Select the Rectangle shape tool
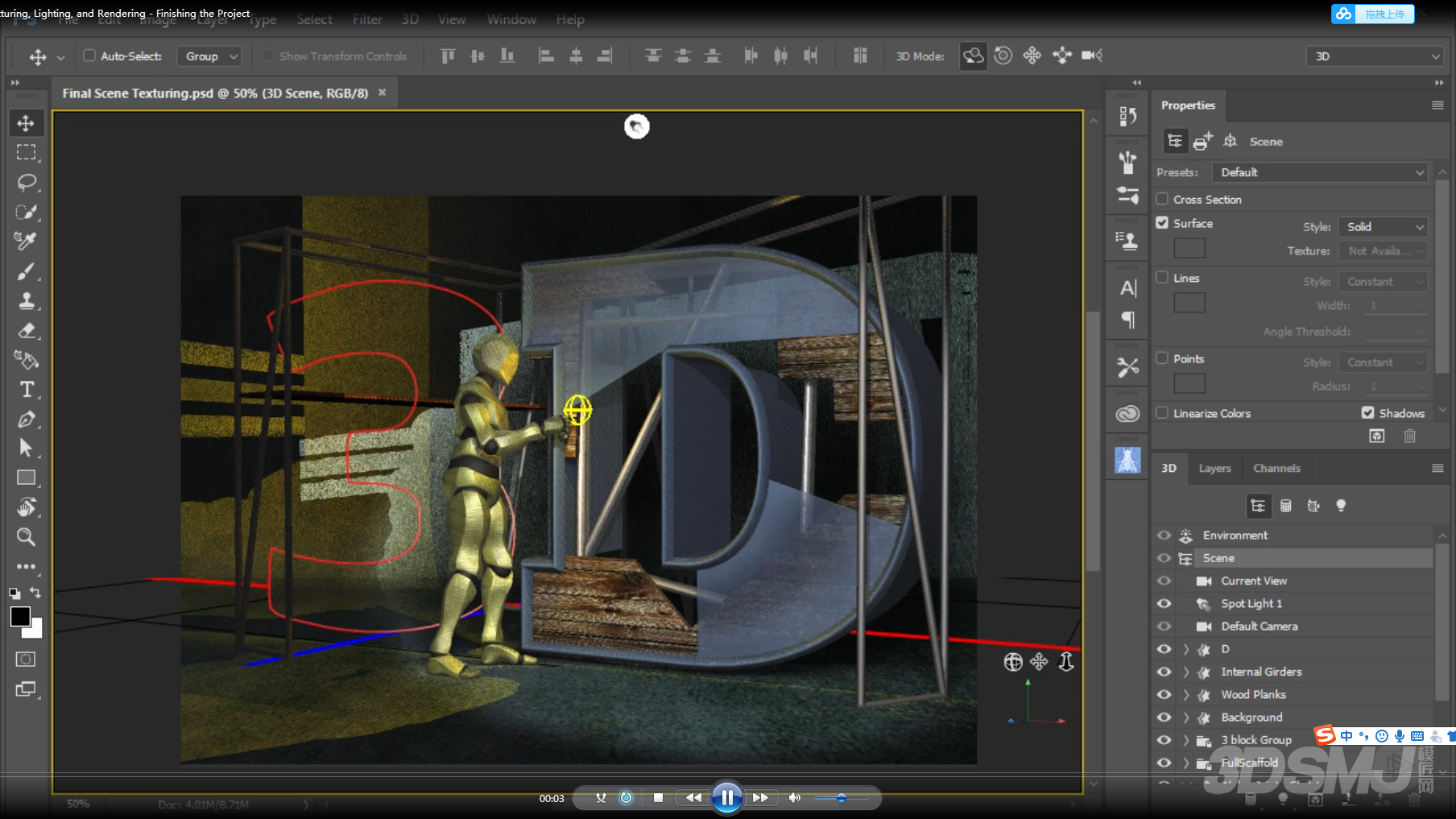1456x819 pixels. 26,478
